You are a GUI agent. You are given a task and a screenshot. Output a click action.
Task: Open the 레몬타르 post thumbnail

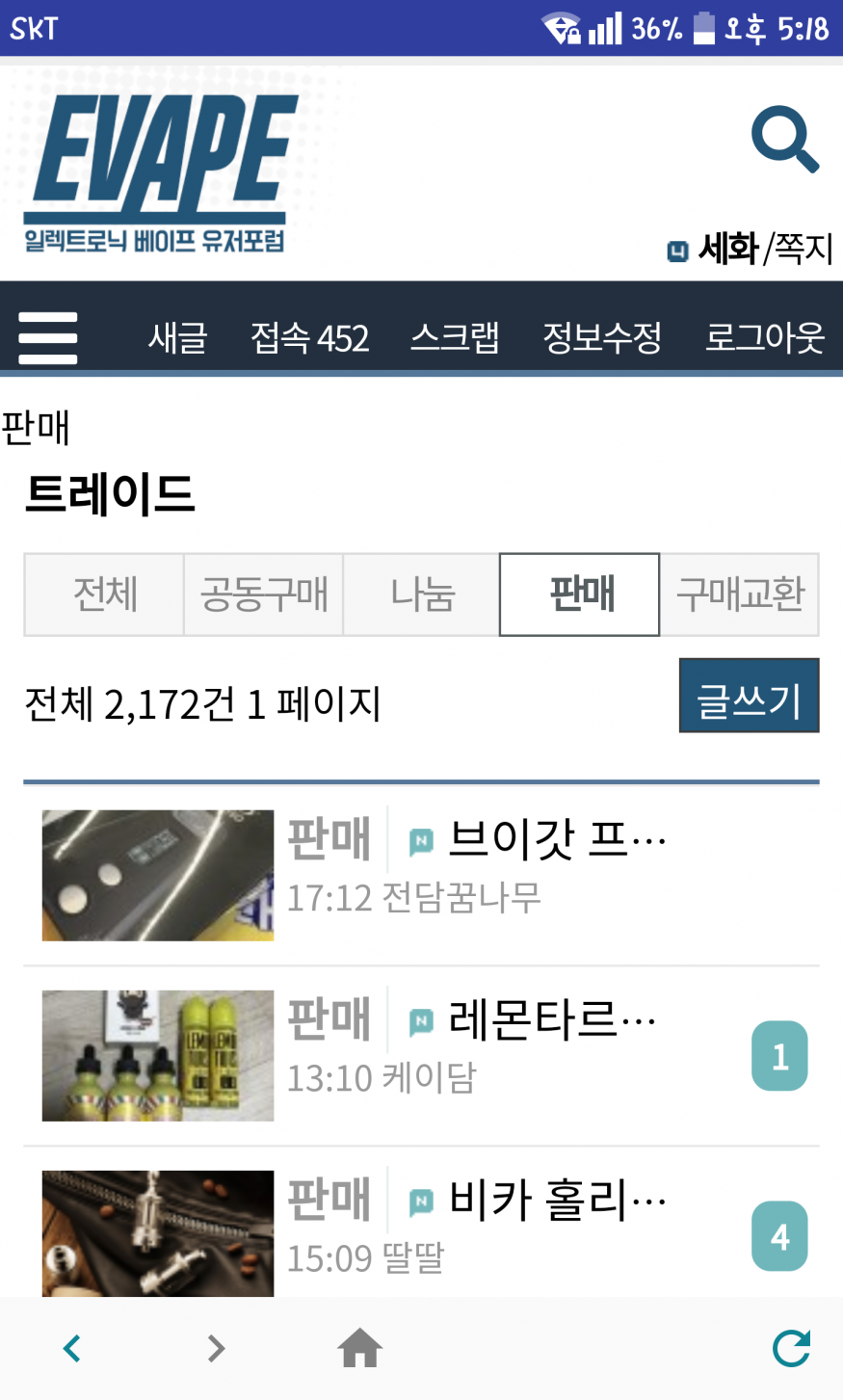click(x=158, y=1056)
